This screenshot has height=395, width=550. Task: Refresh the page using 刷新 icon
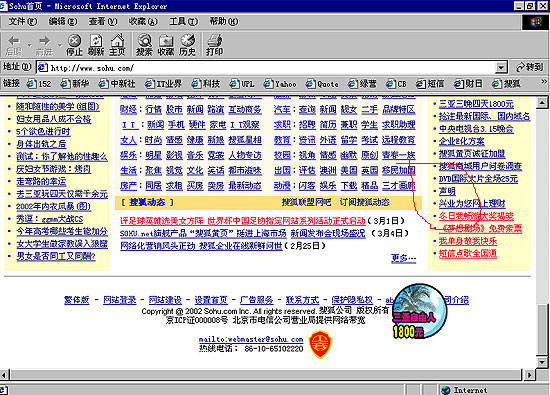click(x=96, y=45)
